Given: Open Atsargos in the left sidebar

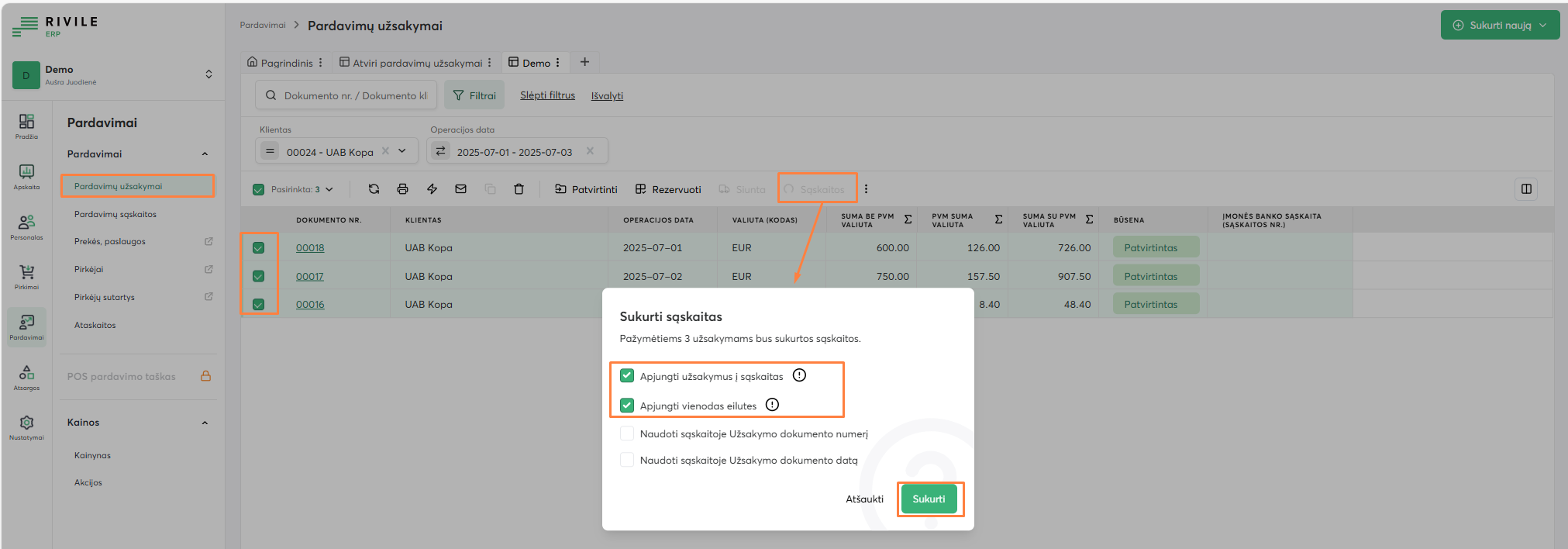Looking at the screenshot, I should [26, 377].
